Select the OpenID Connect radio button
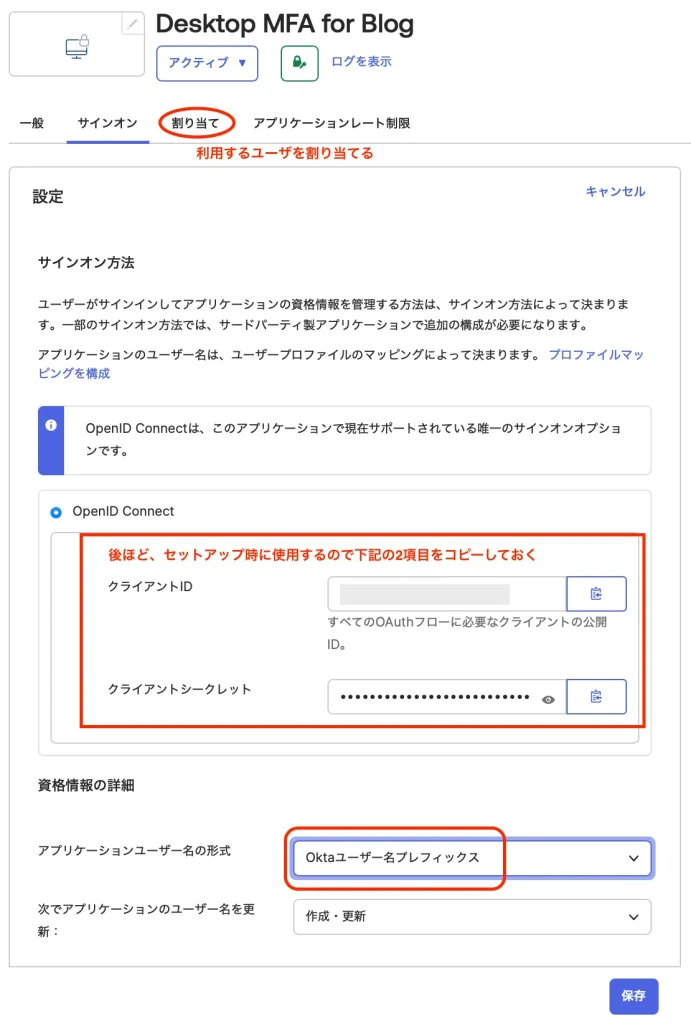This screenshot has height=1024, width=691. 55,512
